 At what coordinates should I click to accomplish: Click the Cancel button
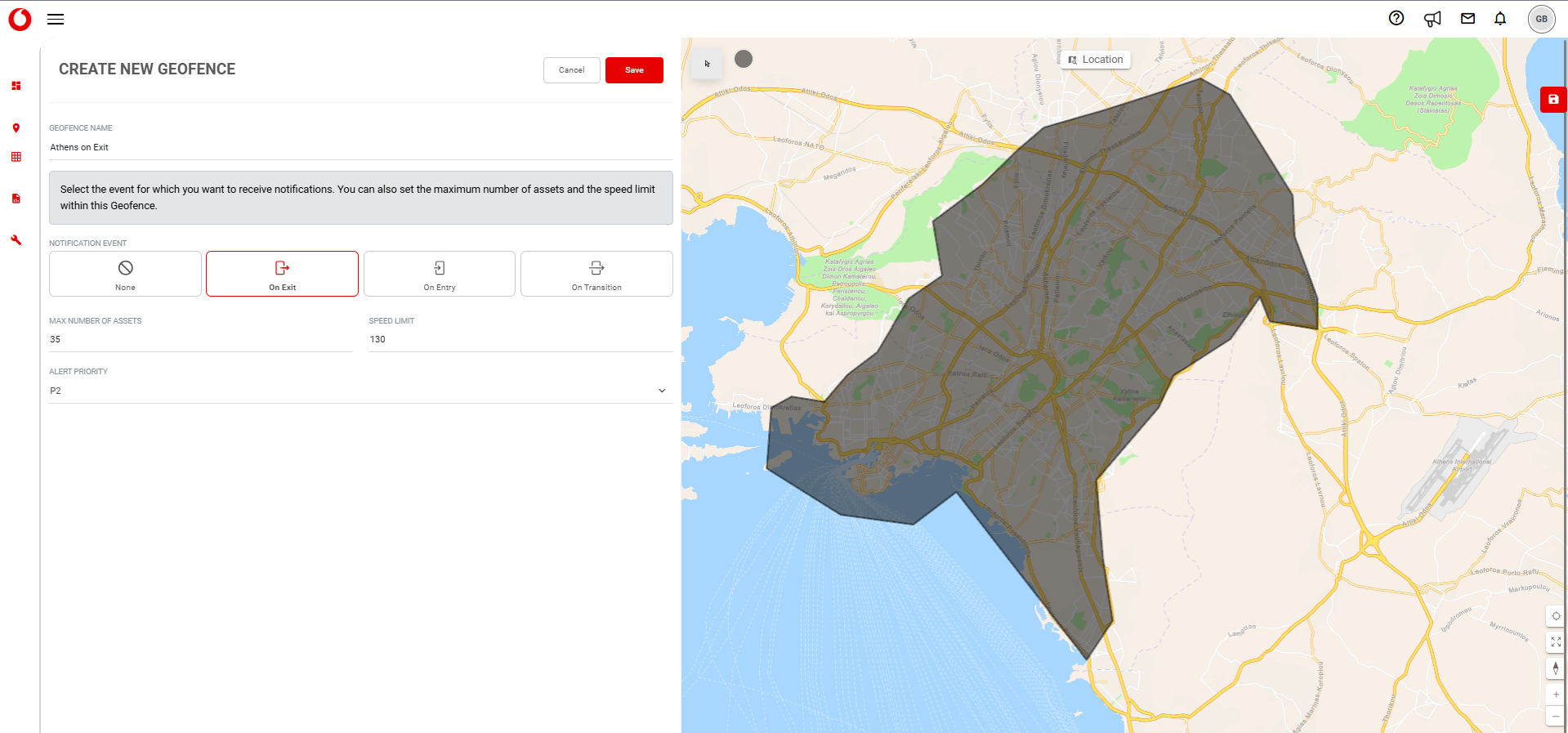(x=571, y=70)
